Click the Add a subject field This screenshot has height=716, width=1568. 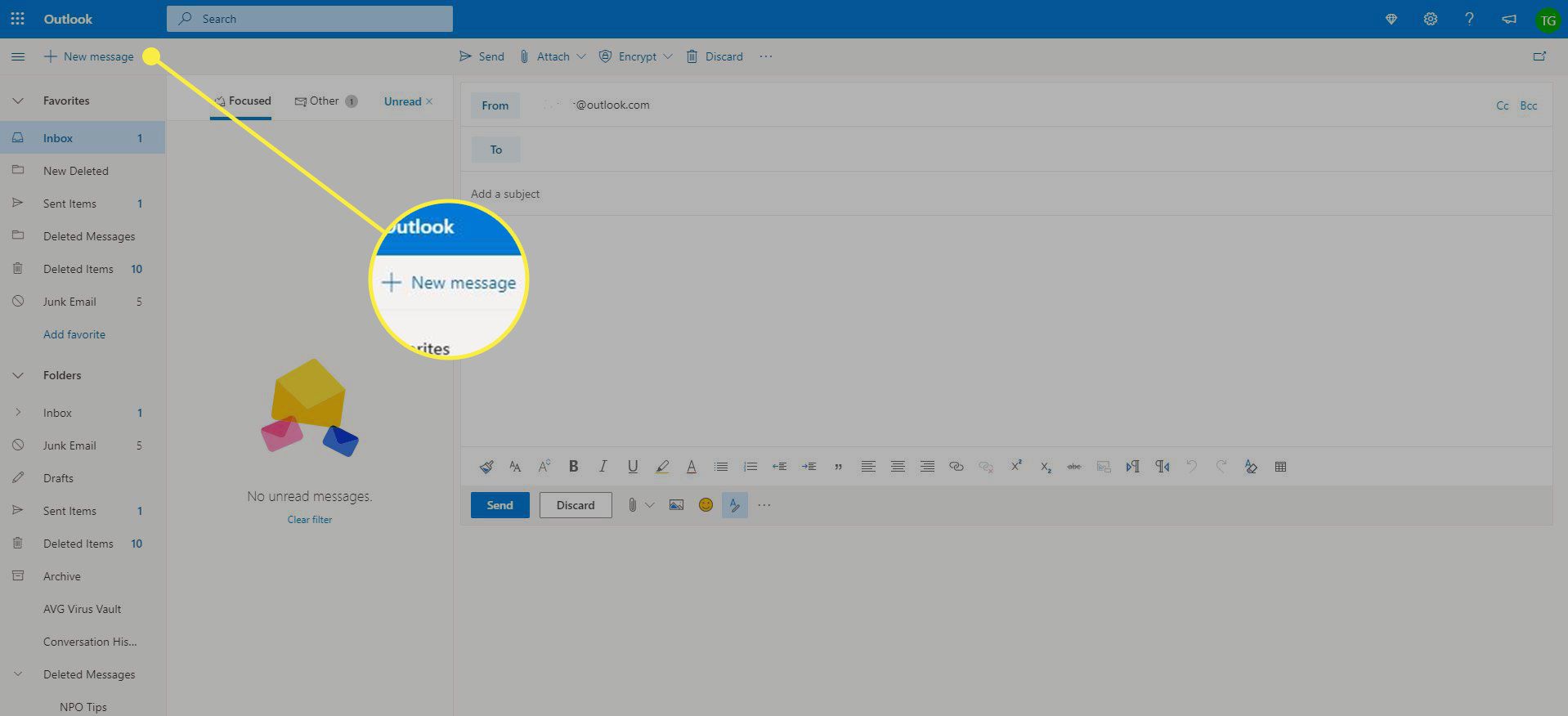[x=1006, y=194]
